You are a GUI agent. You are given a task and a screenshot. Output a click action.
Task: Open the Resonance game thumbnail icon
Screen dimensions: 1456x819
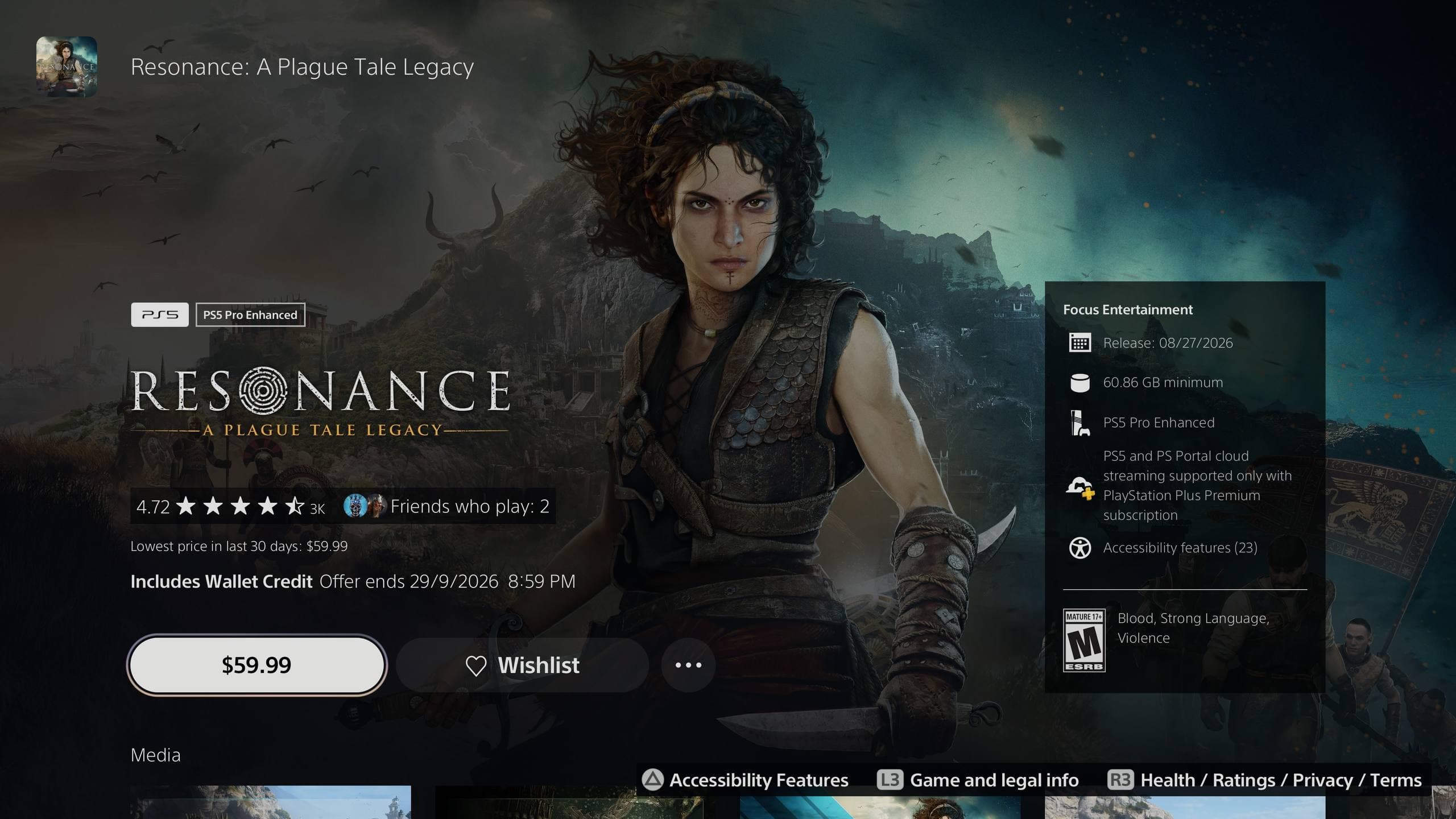67,67
